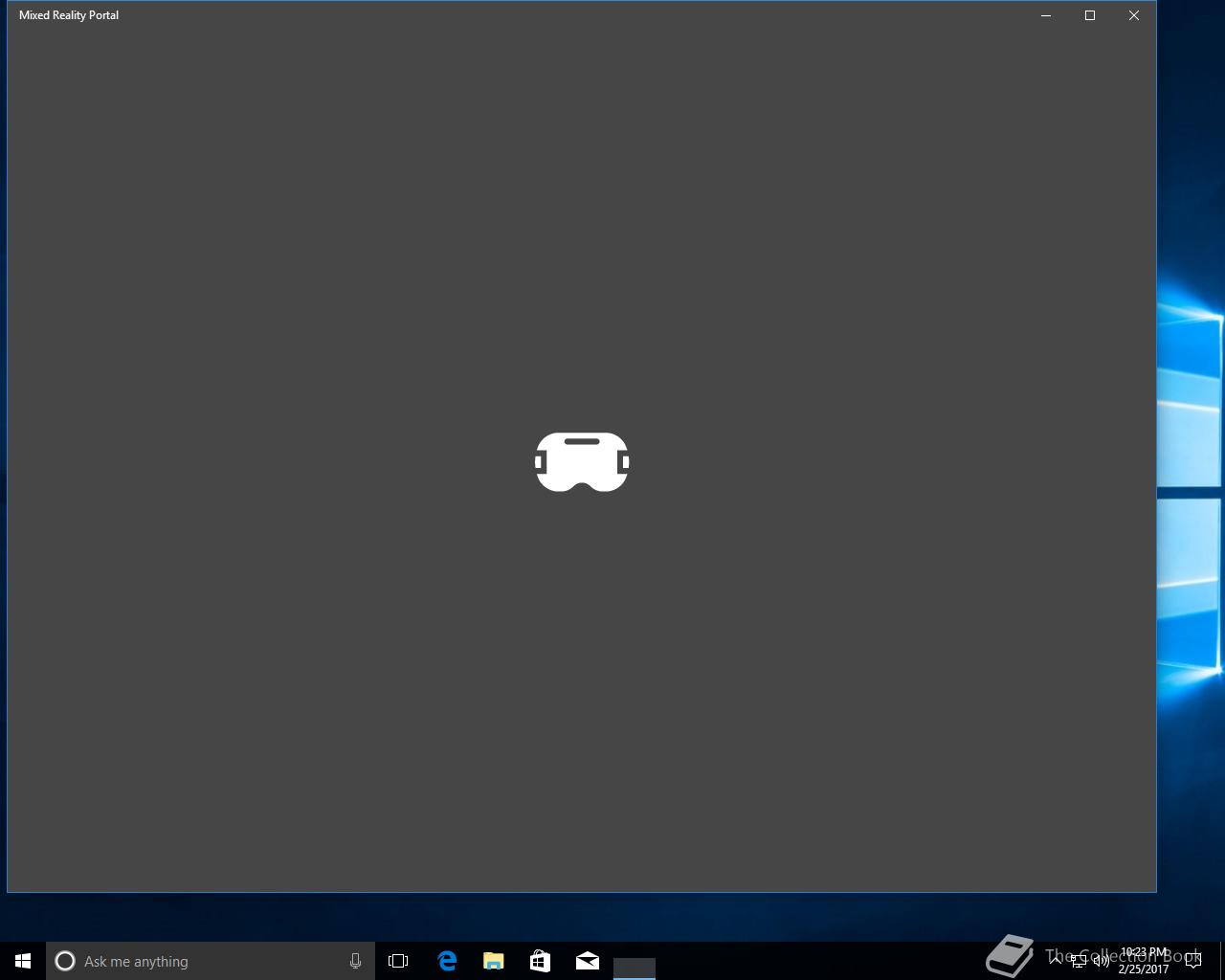This screenshot has height=980, width=1225.
Task: Minimize the Mixed Reality Portal window
Action: (x=1046, y=15)
